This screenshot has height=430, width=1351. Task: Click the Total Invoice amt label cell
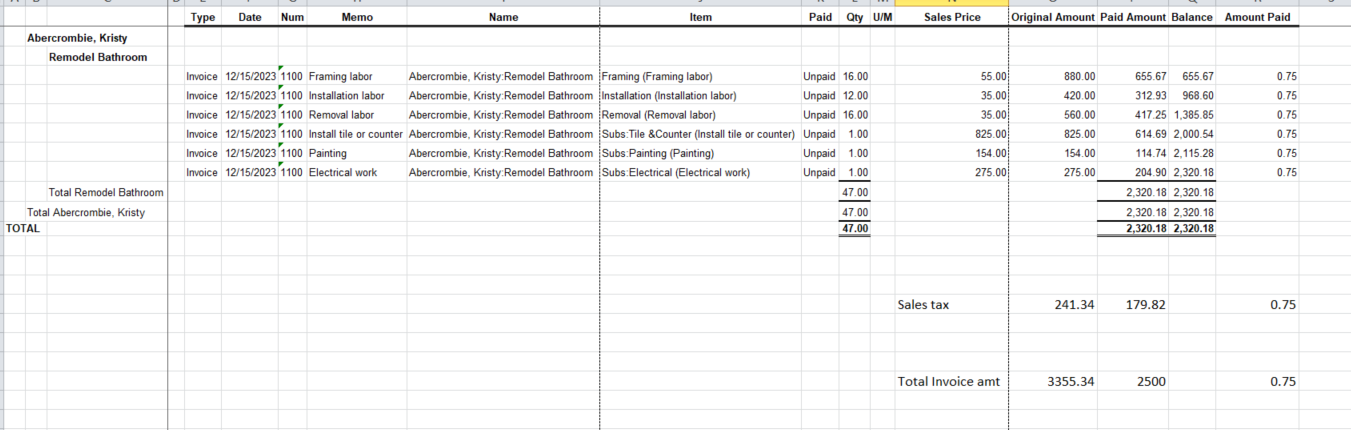949,381
